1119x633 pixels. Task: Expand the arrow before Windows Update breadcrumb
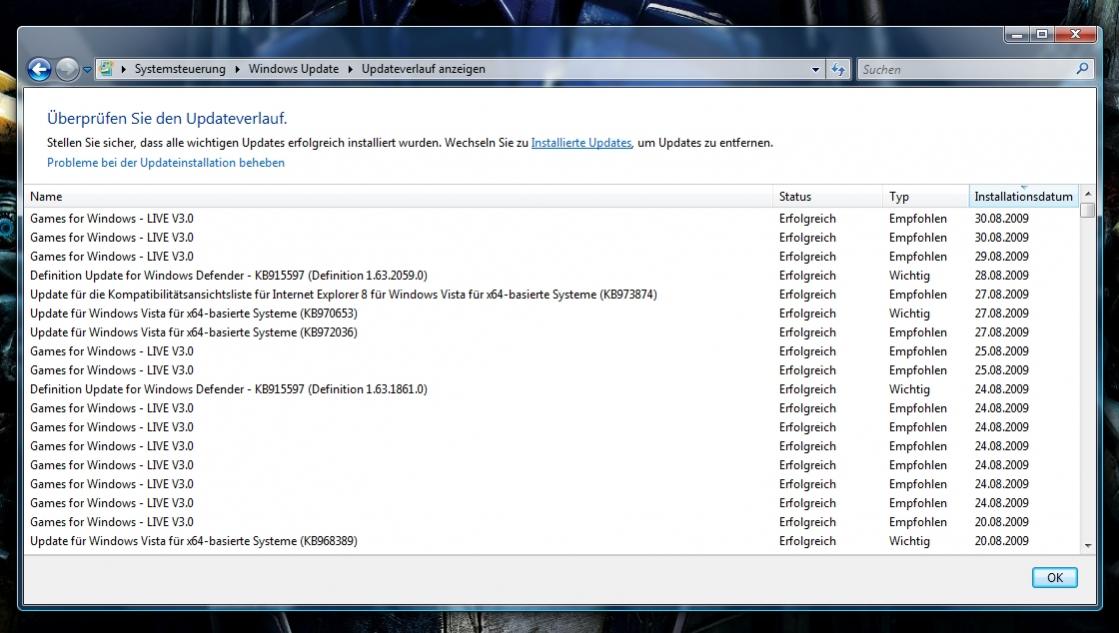237,69
